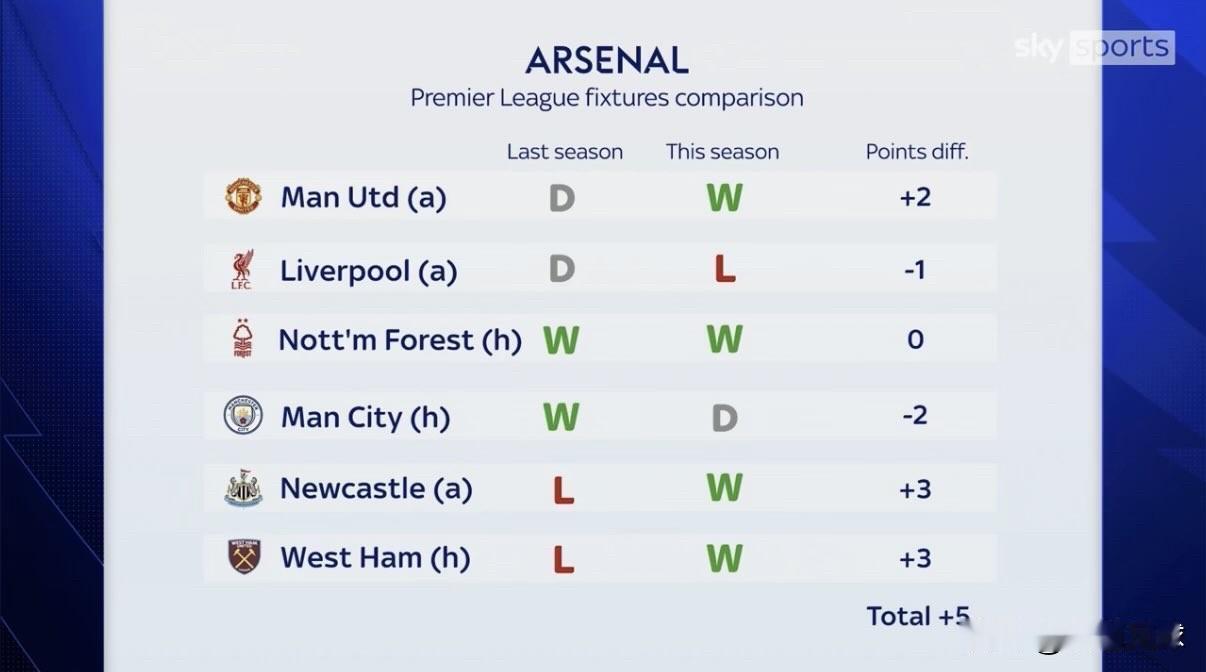Click the 'Last season' column header
The width and height of the screenshot is (1206, 672).
564,152
